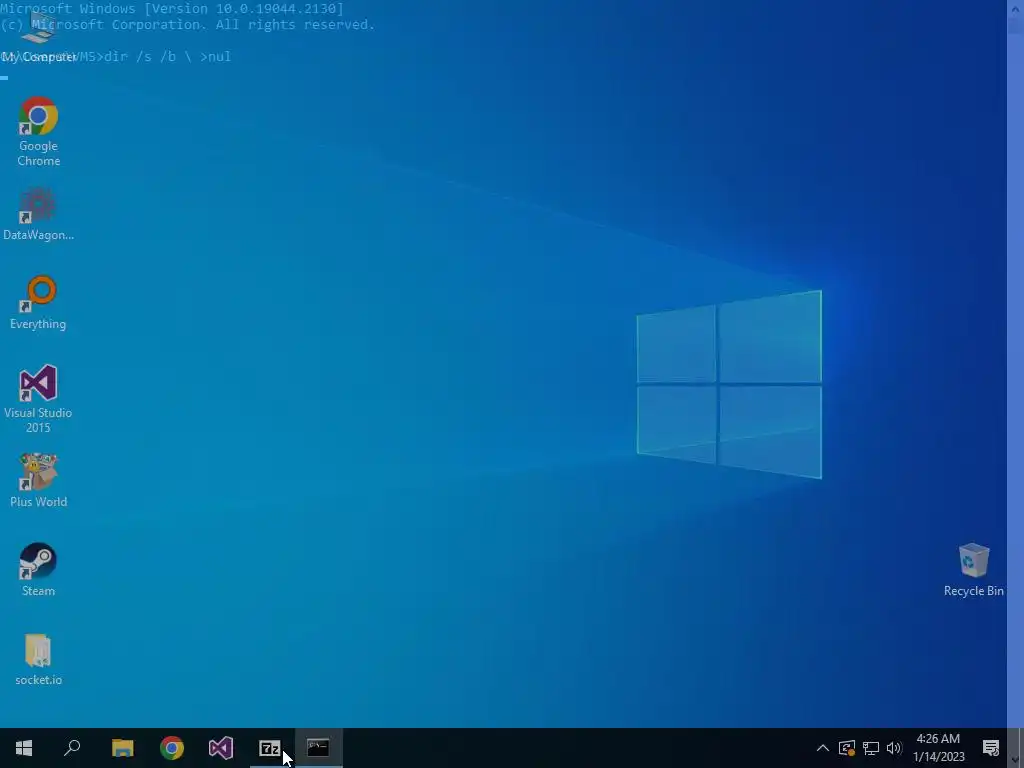The height and width of the screenshot is (768, 1024).
Task: Open the Windows Start menu
Action: (24, 748)
